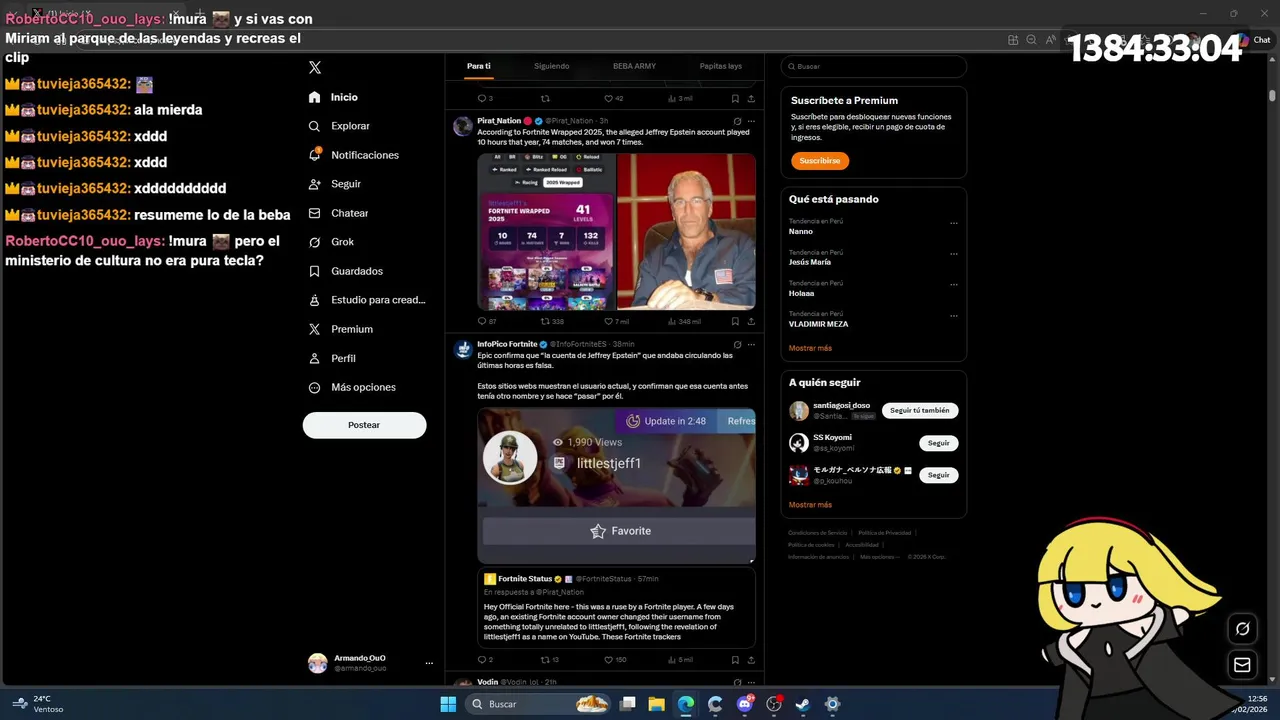Click Mostrar más under Qué está pasando
Image resolution: width=1280 pixels, height=720 pixels.
click(810, 348)
